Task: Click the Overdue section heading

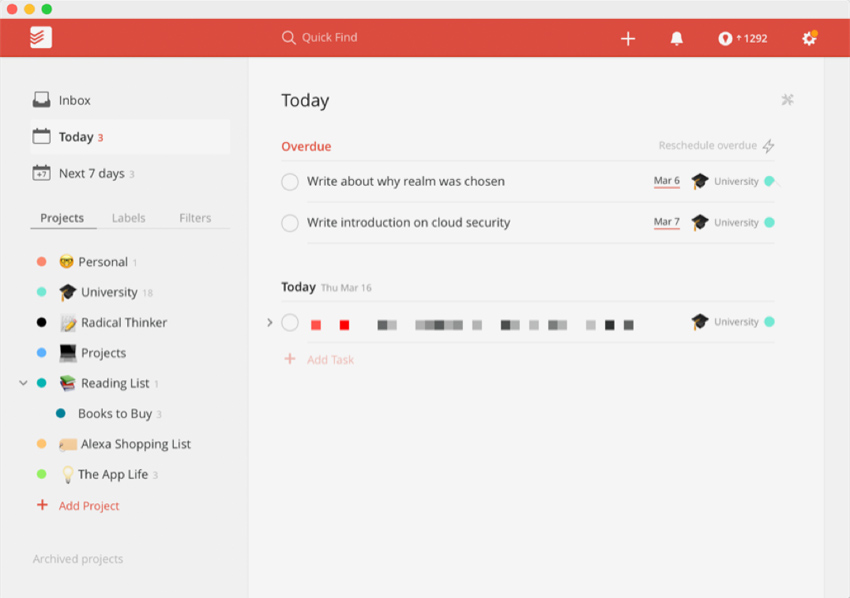Action: point(306,146)
